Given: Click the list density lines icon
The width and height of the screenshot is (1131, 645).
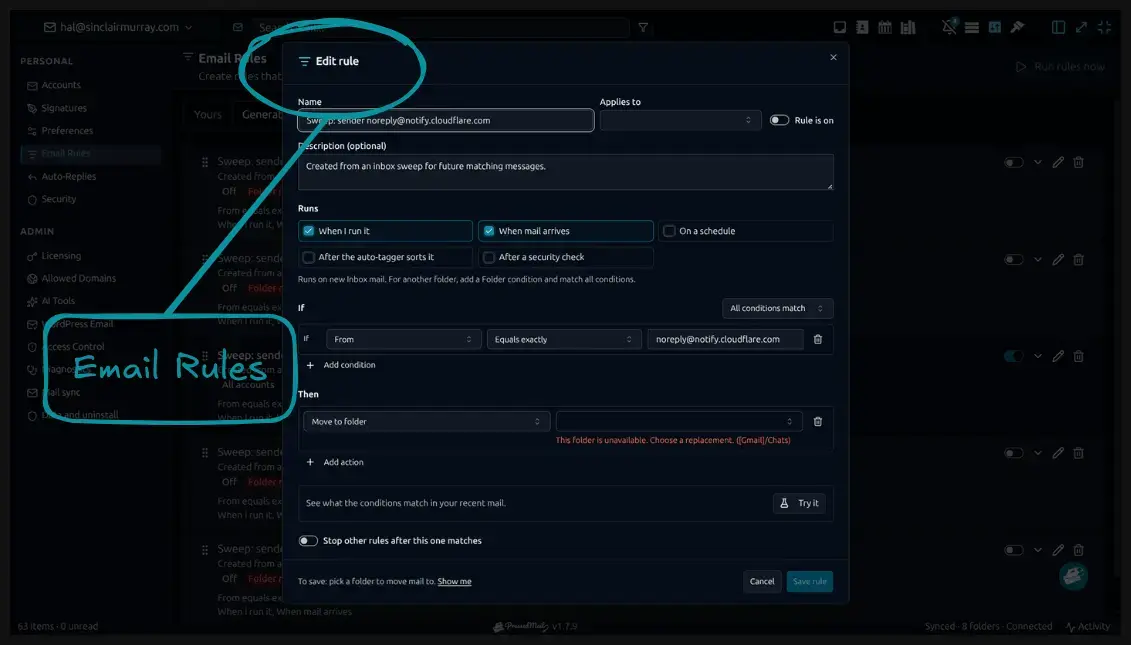Looking at the screenshot, I should (972, 27).
